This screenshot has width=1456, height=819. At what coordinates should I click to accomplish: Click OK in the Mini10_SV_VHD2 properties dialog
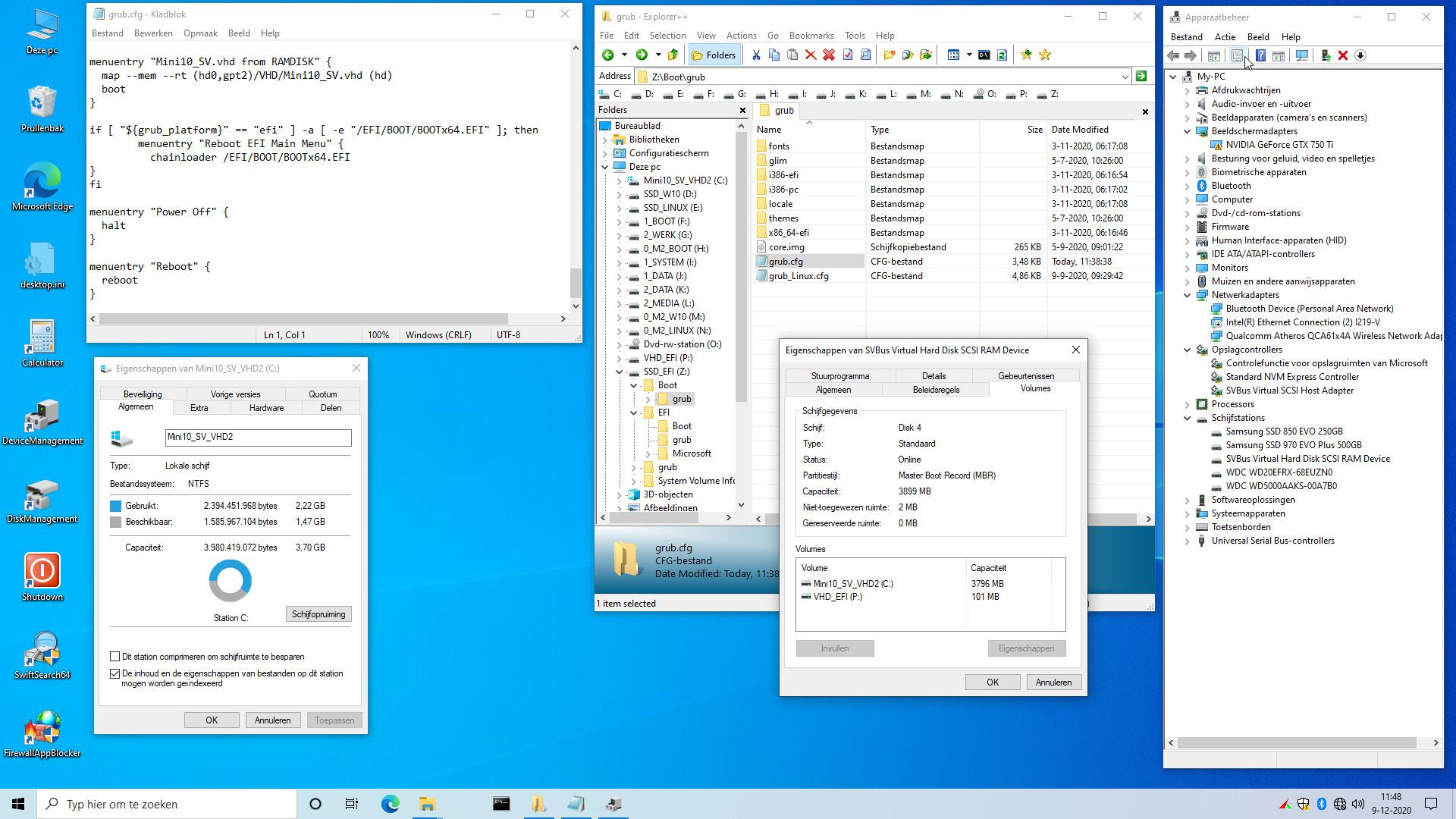pos(212,720)
